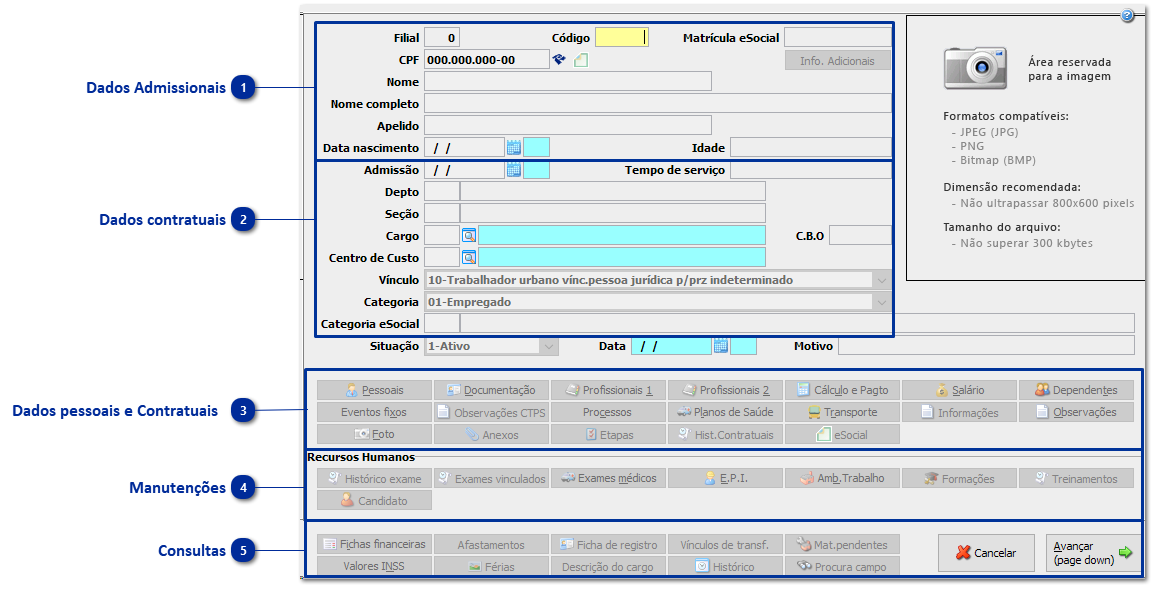Click the Centro de Custo search icon
Image resolution: width=1154 pixels, height=589 pixels.
pyautogui.click(x=469, y=258)
